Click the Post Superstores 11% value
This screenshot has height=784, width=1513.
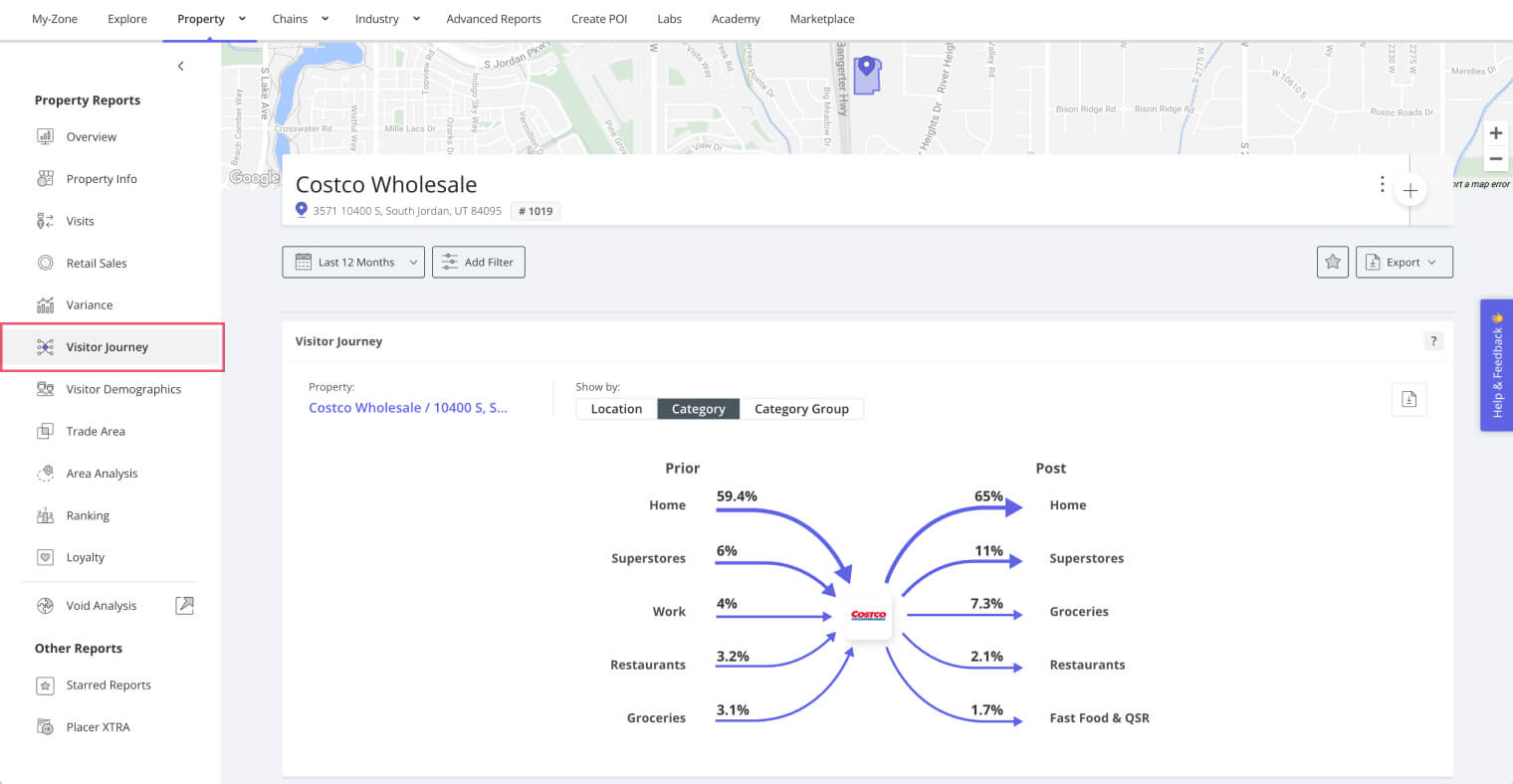(988, 551)
